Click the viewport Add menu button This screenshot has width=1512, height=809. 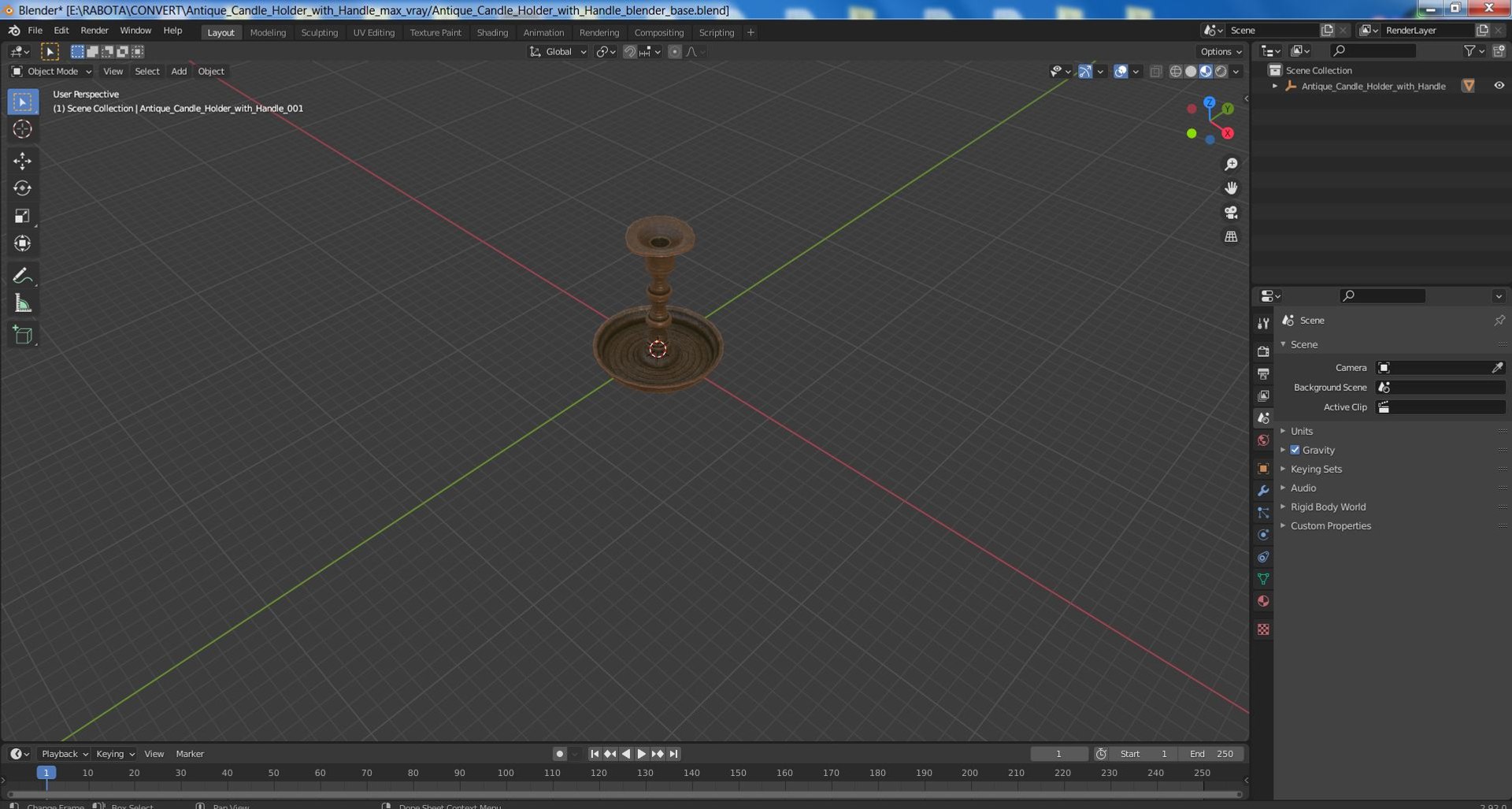pos(179,72)
